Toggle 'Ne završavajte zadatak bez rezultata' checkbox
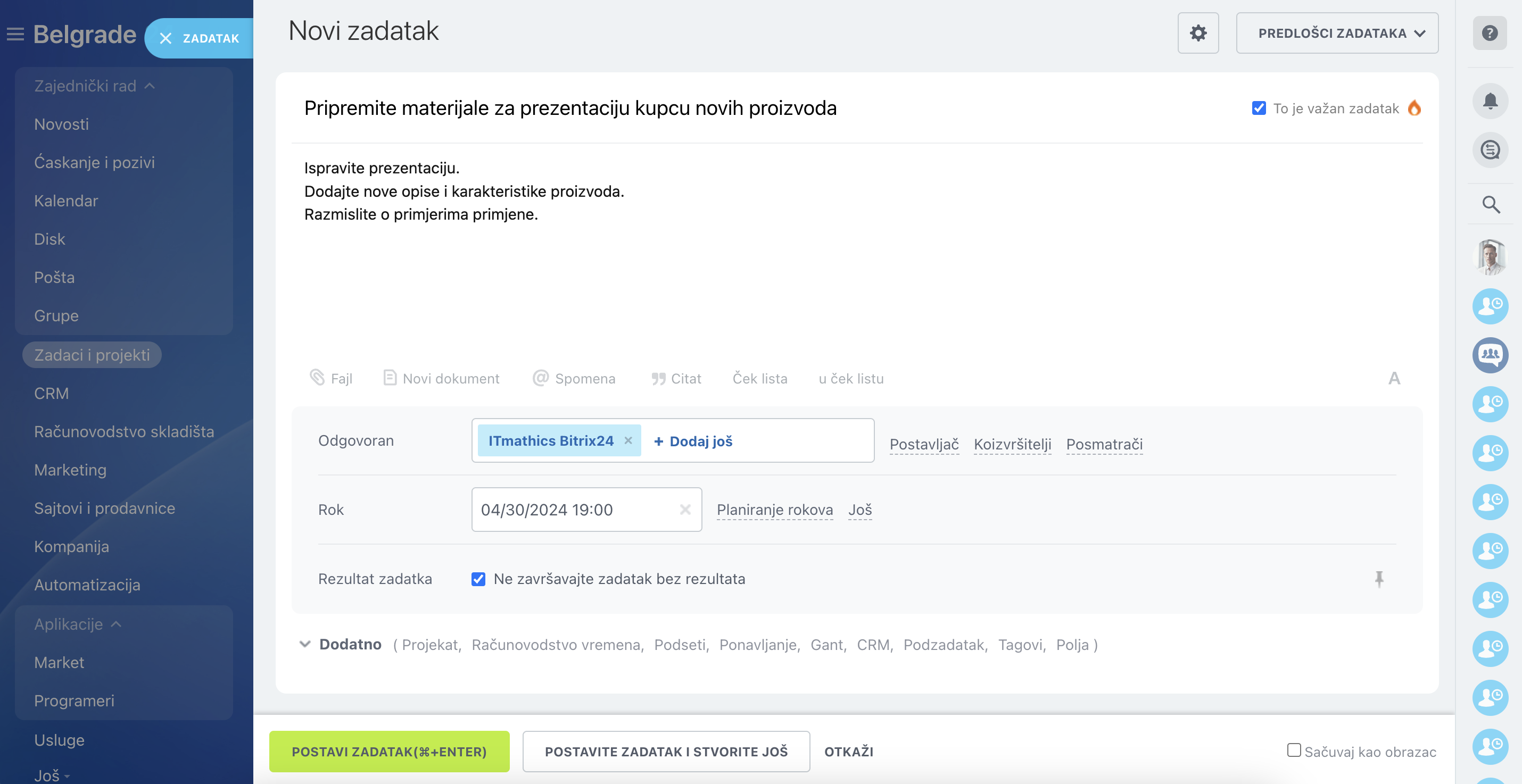 coord(478,579)
